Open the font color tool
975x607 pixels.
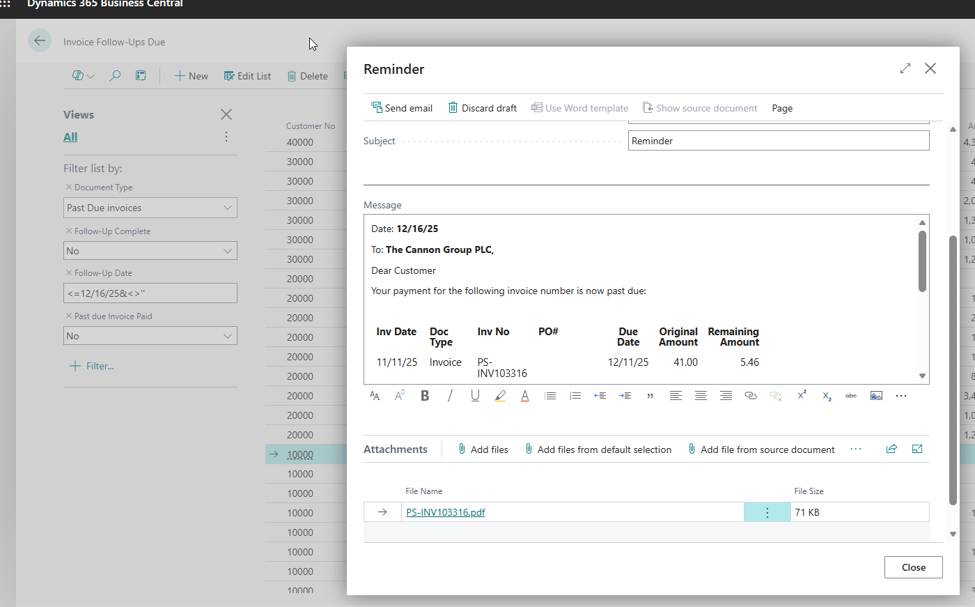click(x=525, y=396)
